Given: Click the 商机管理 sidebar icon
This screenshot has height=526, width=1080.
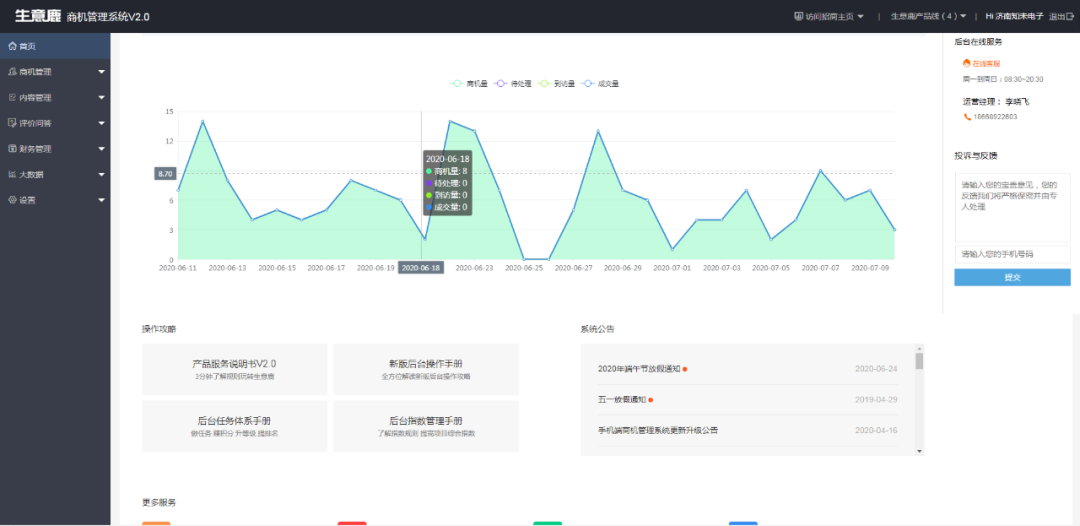Looking at the screenshot, I should tap(12, 72).
